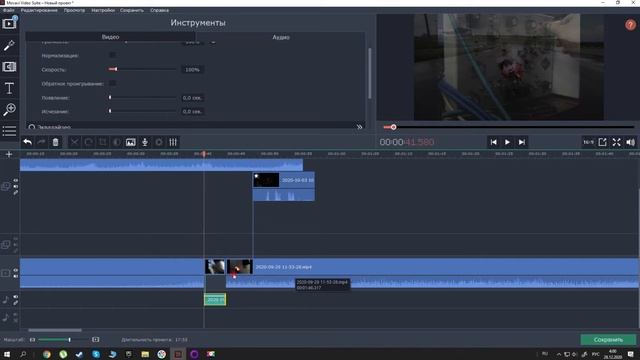Toggle overlay track link icon
The image size is (640, 360).
coord(16,193)
